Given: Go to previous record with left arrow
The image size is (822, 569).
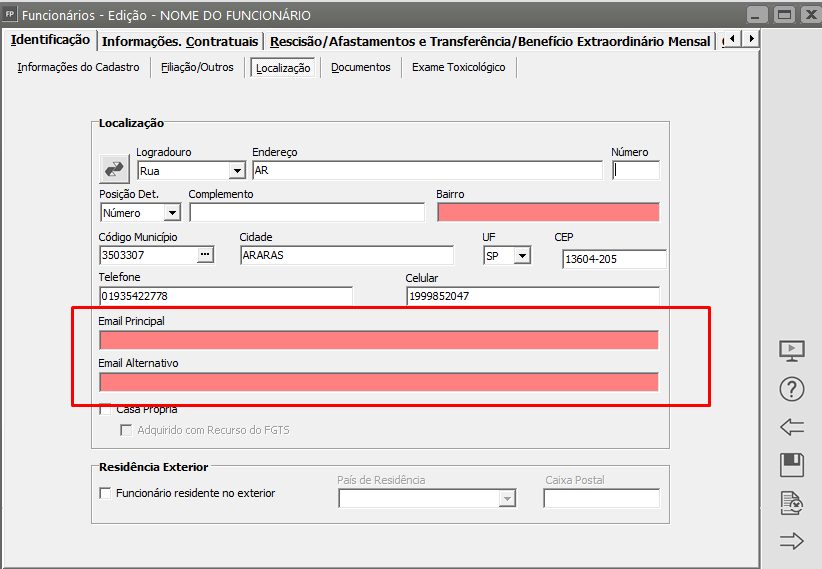Looking at the screenshot, I should 791,427.
